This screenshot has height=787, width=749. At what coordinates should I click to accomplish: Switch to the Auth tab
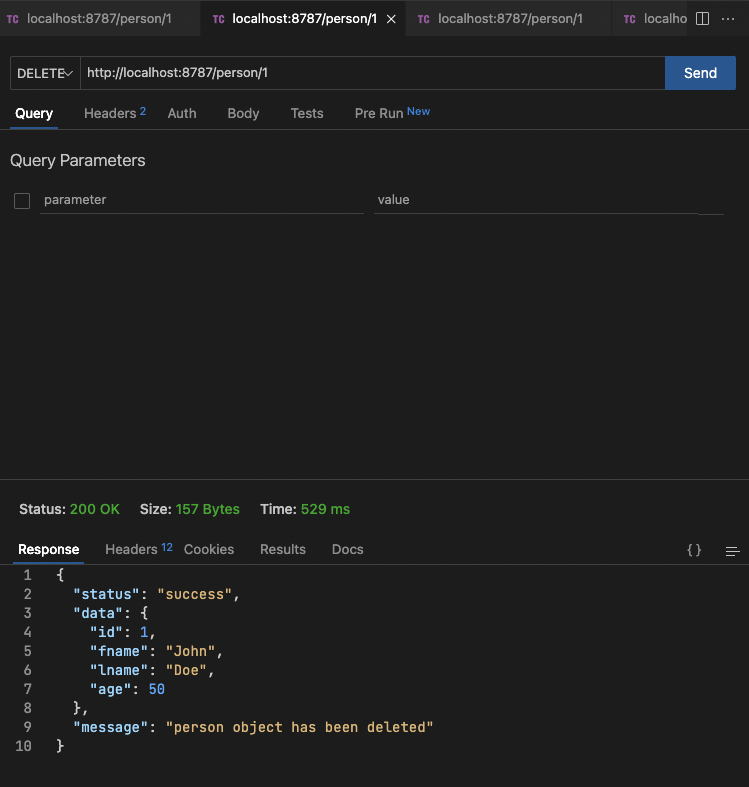tap(182, 113)
